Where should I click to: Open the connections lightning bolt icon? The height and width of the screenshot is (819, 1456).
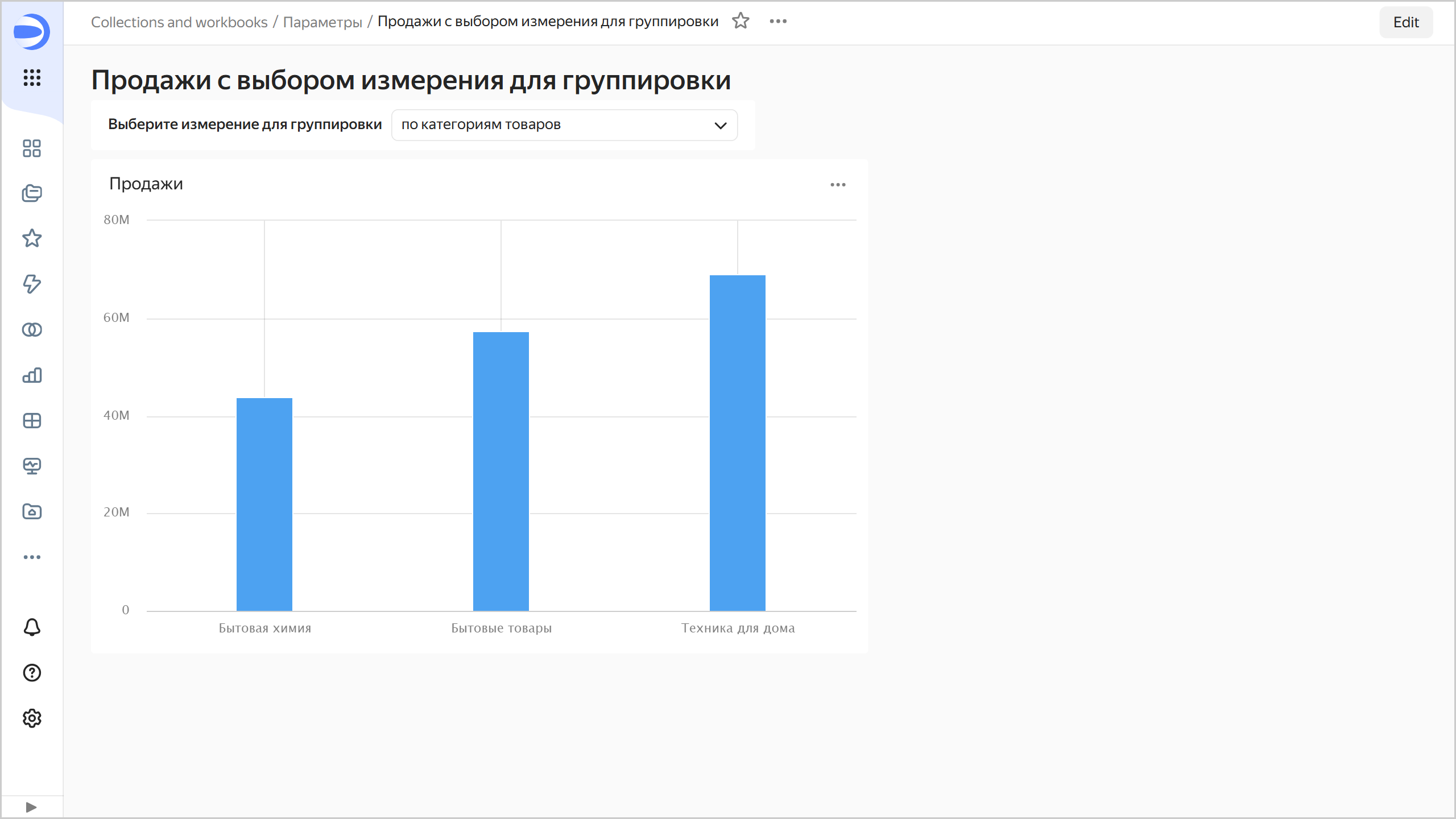(32, 284)
